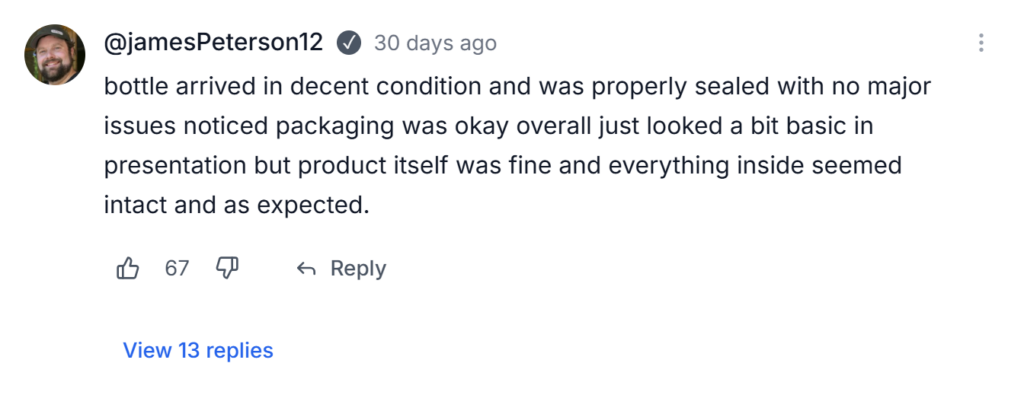Click the curved reply arrow icon
Screen dimensions: 1024x414
[307, 269]
